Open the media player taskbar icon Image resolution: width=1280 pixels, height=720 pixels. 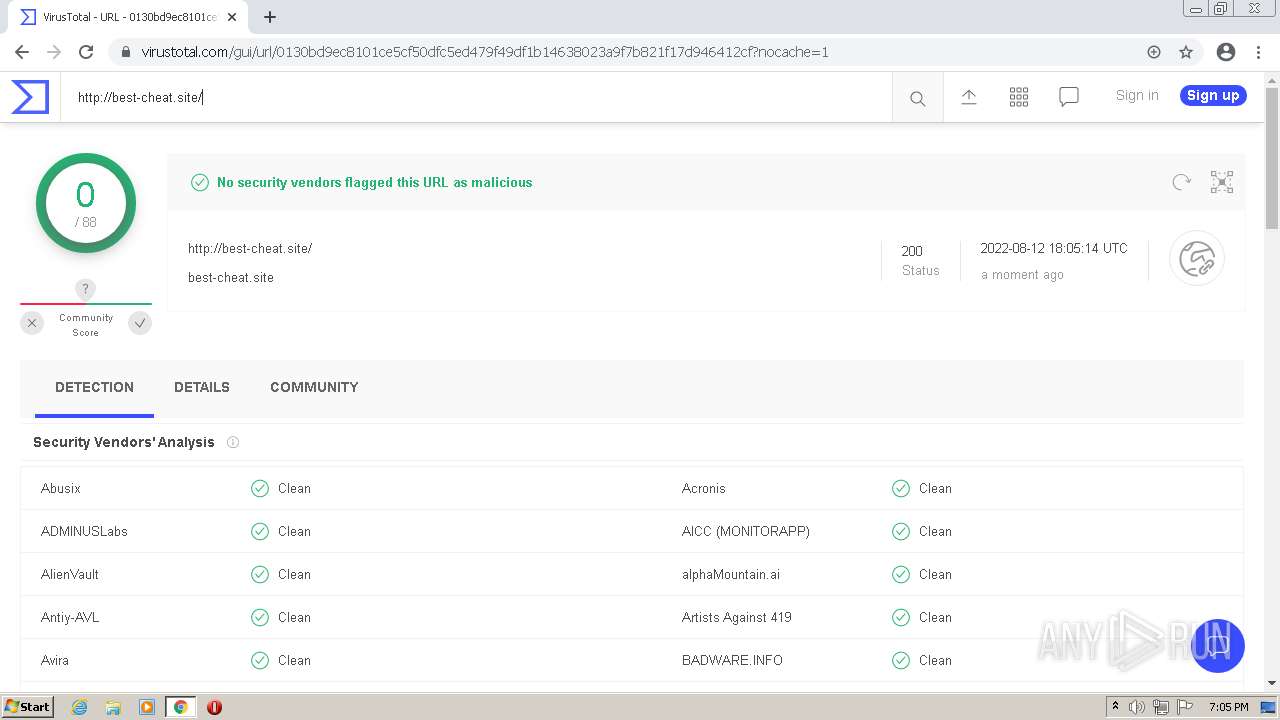pyautogui.click(x=147, y=707)
